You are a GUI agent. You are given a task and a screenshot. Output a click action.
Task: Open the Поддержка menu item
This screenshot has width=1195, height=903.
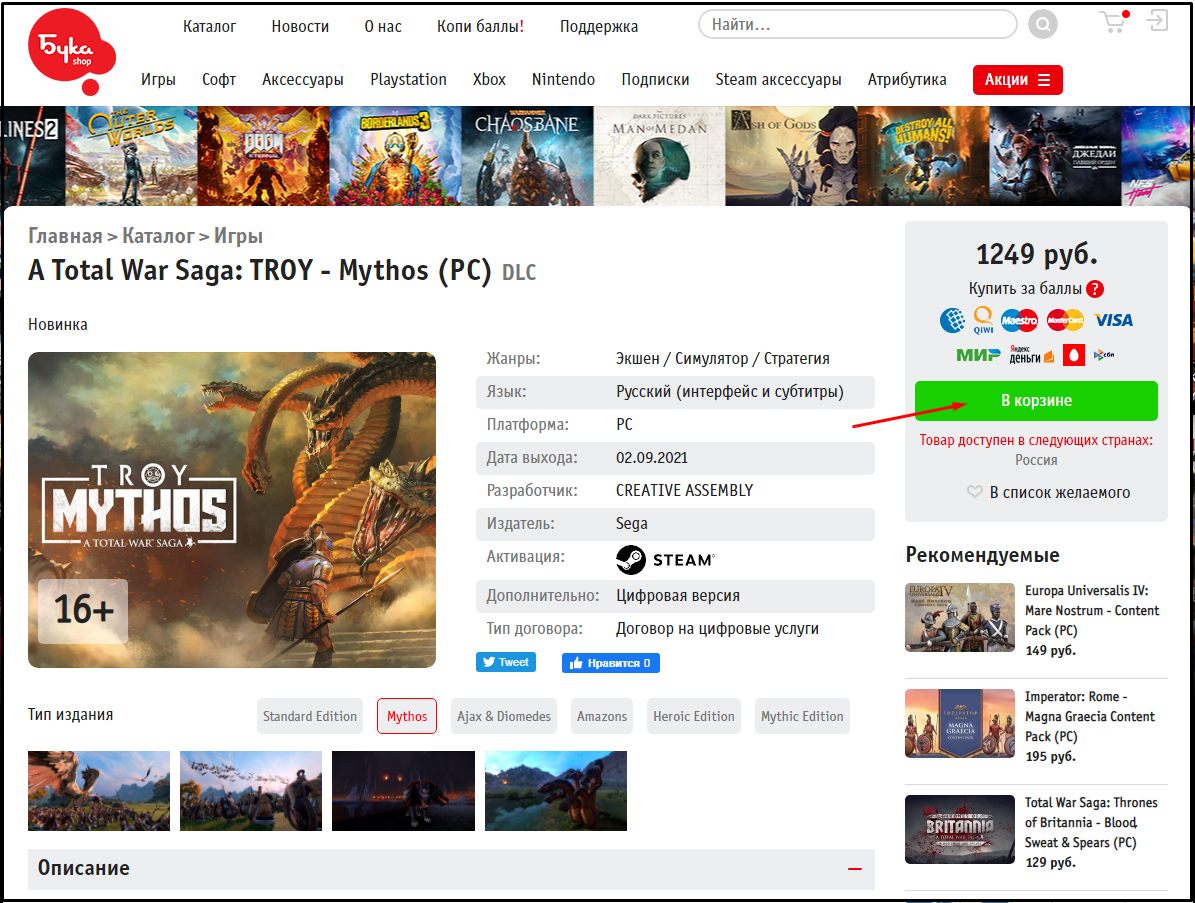click(599, 27)
